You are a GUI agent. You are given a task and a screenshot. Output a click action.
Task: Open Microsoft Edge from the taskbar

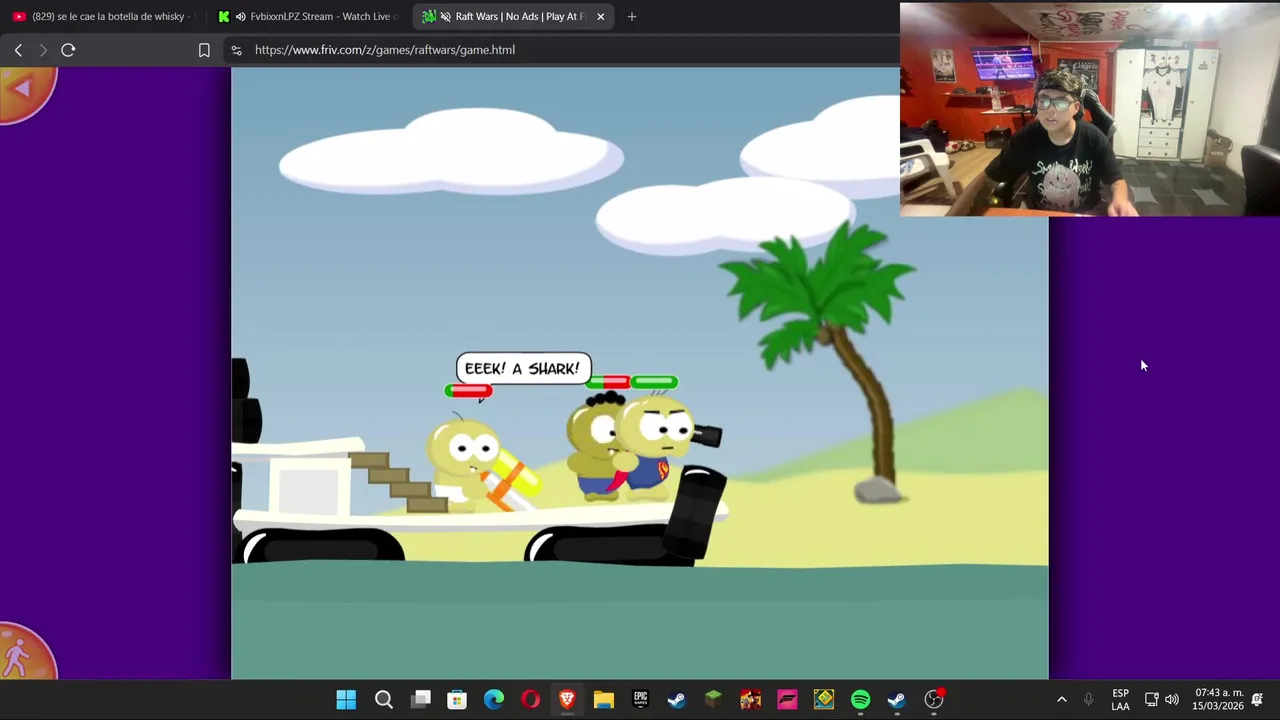click(494, 700)
